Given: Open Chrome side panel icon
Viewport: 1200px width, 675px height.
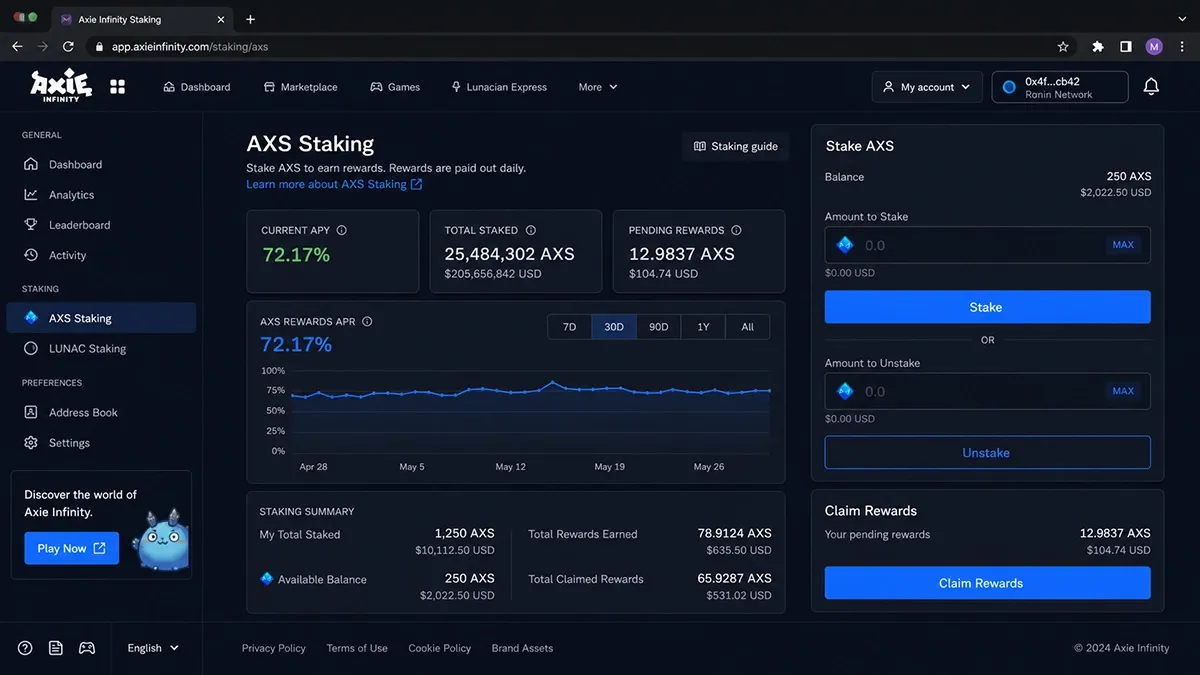Looking at the screenshot, I should coord(1126,46).
